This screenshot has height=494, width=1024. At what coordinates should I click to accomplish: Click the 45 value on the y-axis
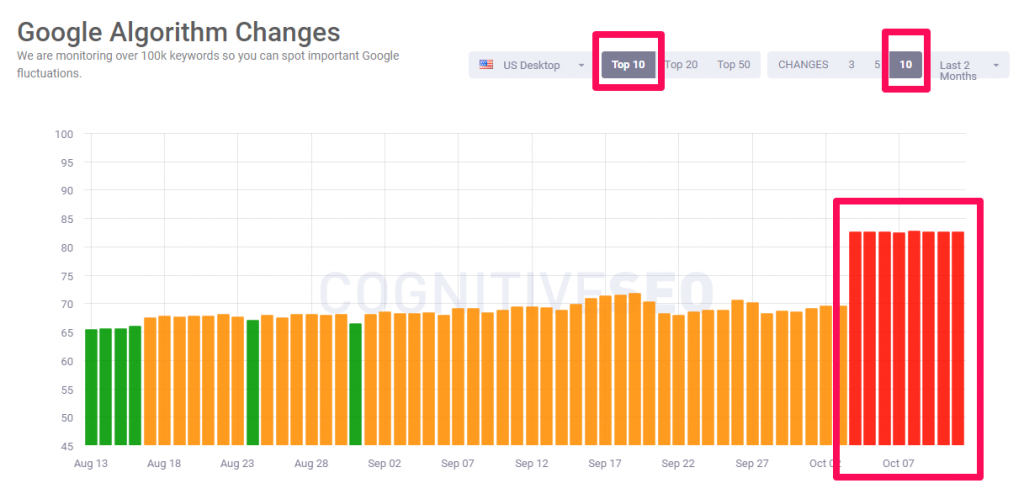(x=67, y=446)
